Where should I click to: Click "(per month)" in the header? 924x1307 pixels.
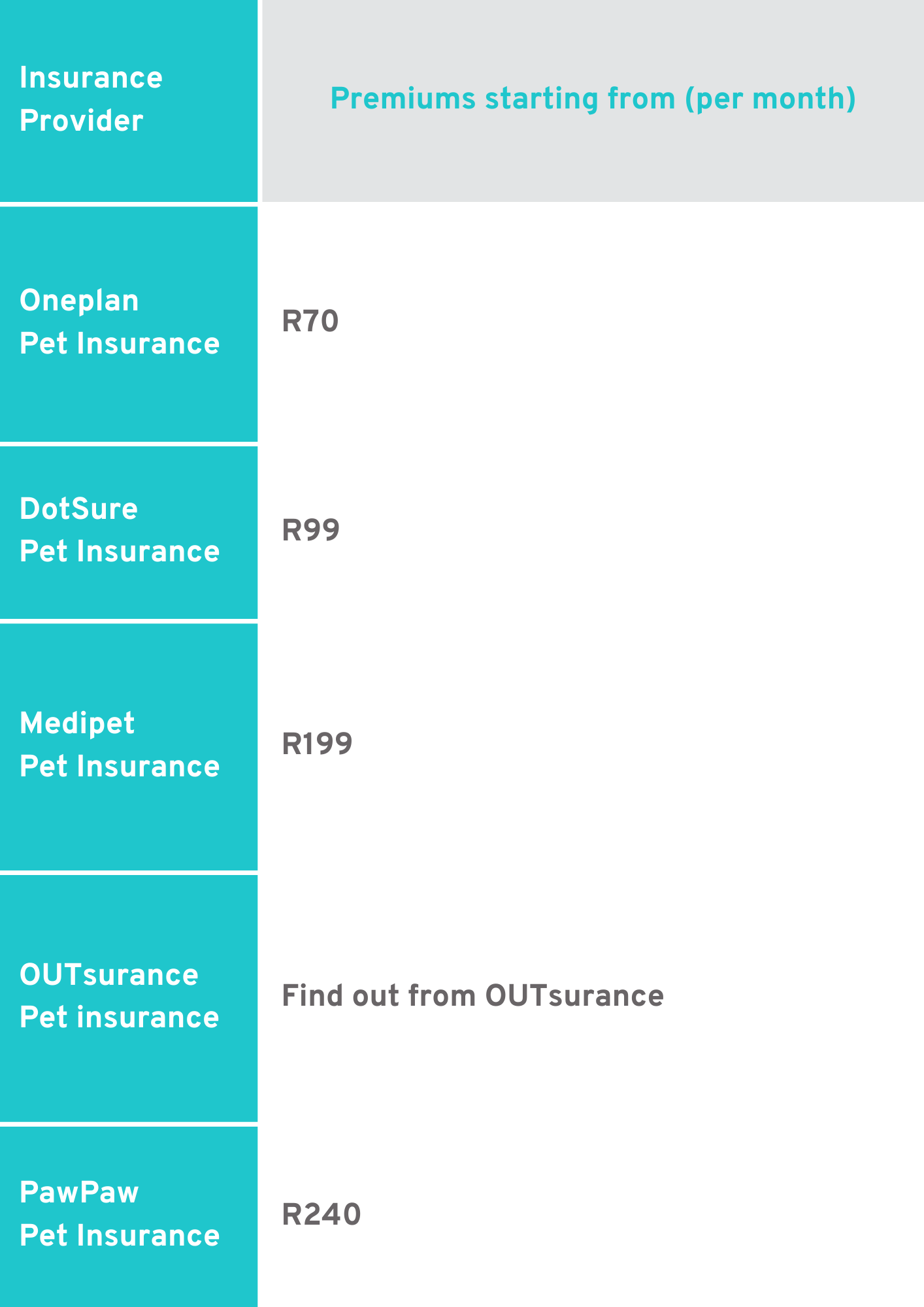pos(770,99)
